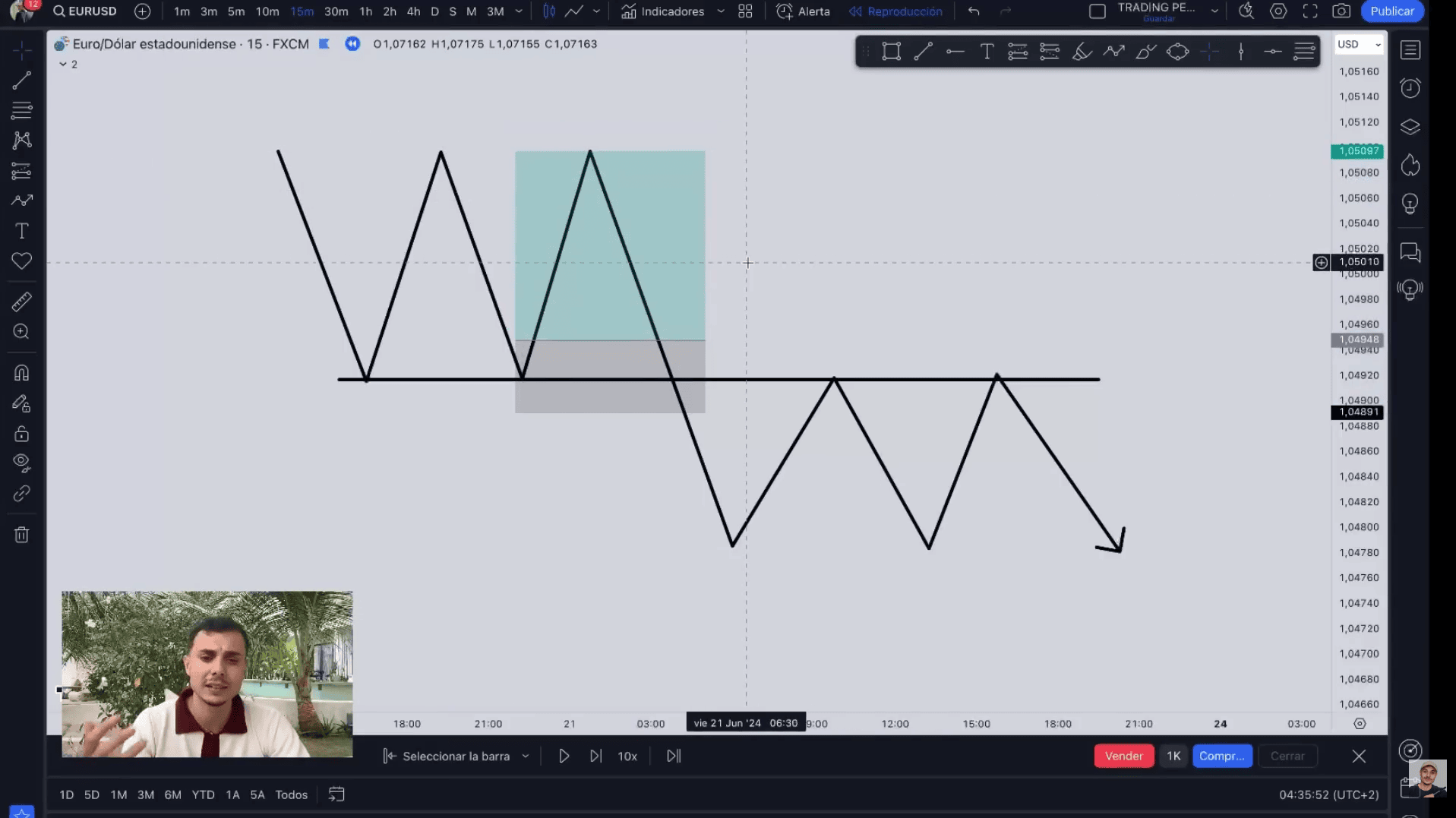
Task: Select the 1M date range tab
Action: [118, 794]
